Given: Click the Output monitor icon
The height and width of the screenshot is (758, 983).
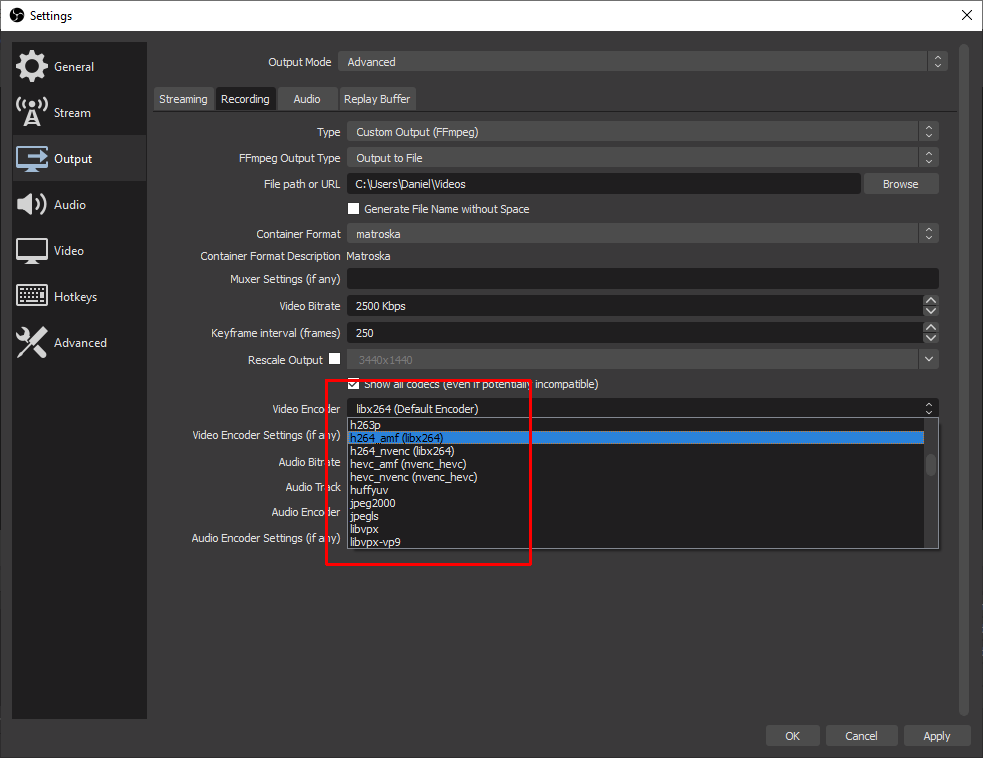Looking at the screenshot, I should 32,158.
